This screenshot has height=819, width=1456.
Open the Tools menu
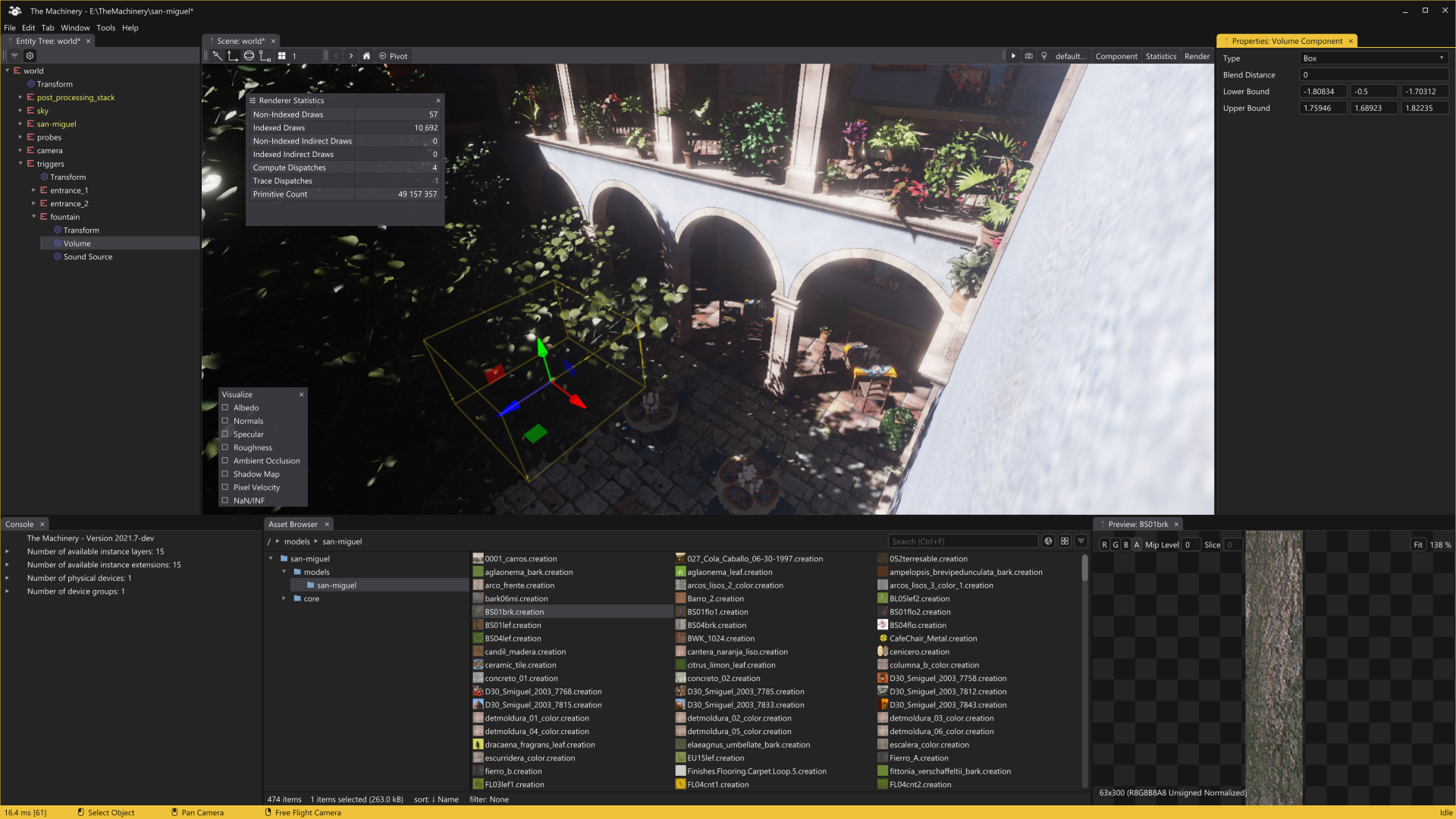[105, 28]
